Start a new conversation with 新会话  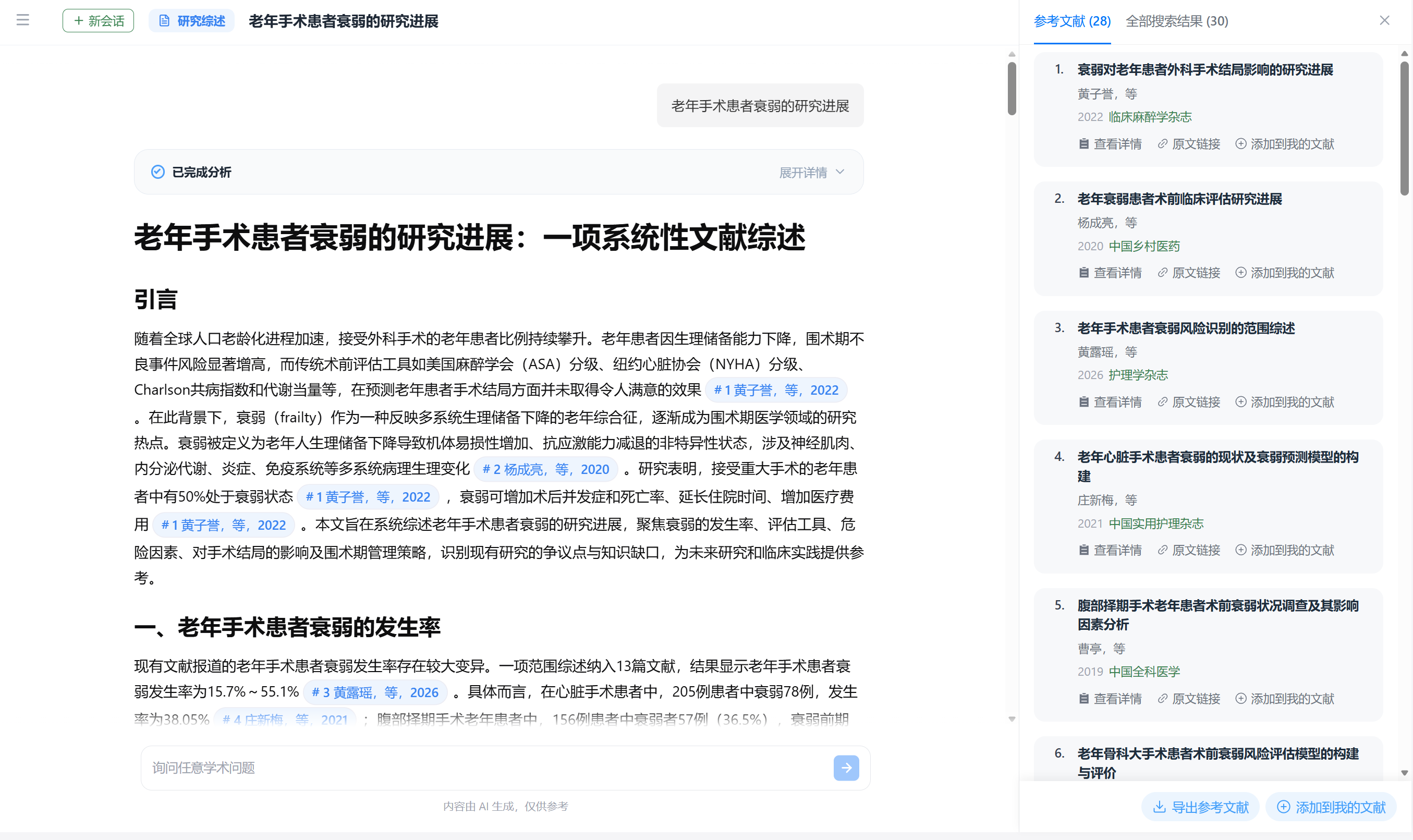[99, 21]
